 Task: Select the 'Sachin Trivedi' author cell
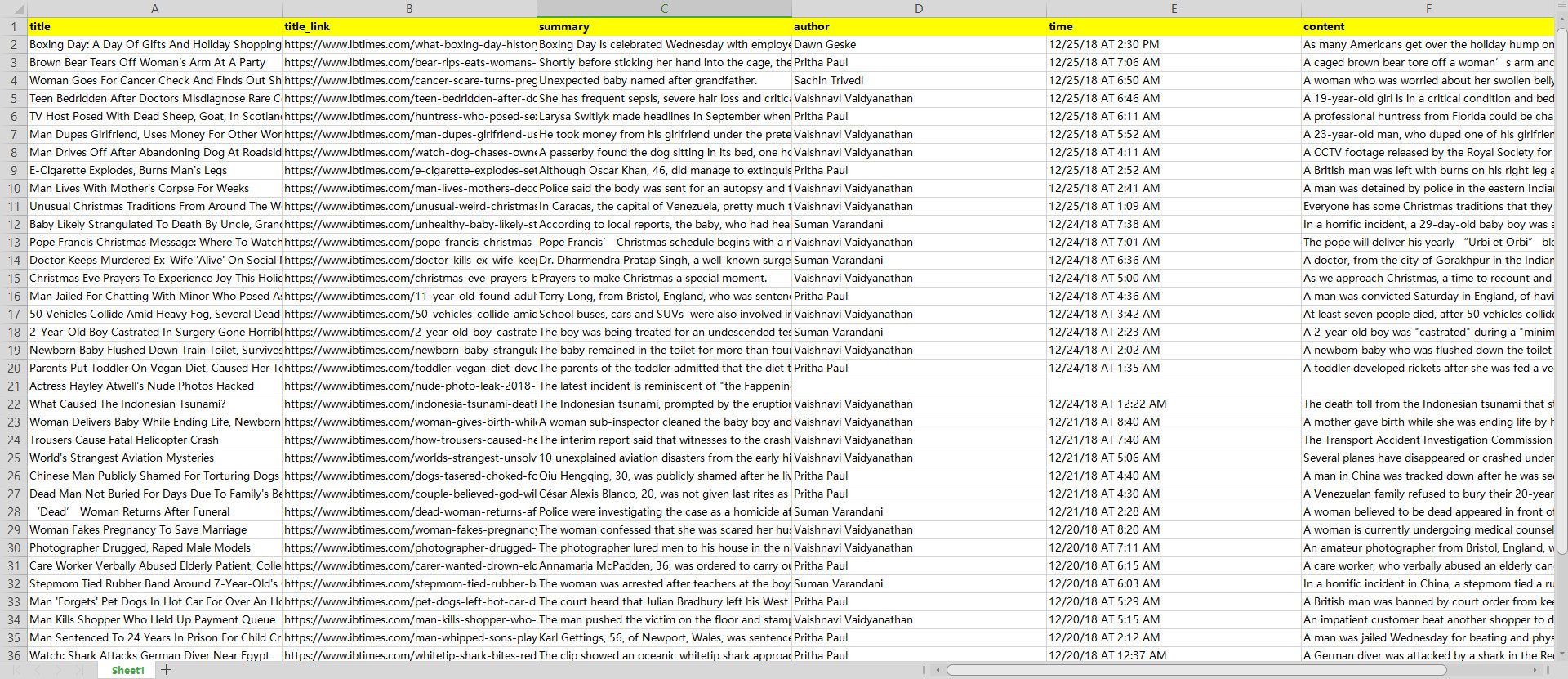coord(919,80)
